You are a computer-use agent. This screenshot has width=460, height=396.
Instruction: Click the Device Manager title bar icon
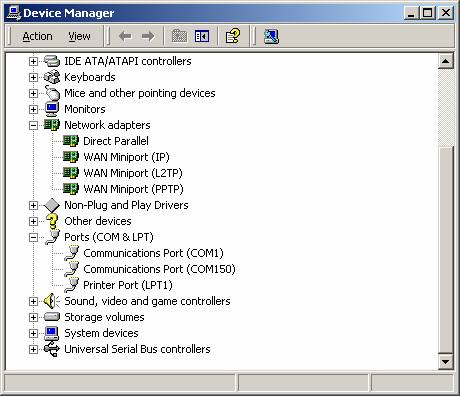pos(13,13)
